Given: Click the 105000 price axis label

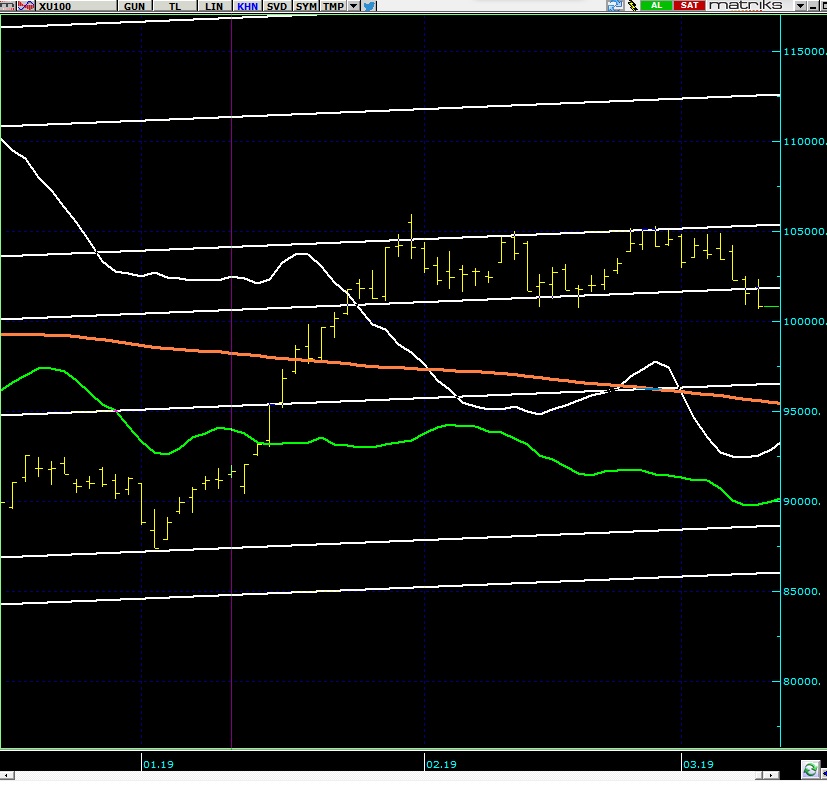Looking at the screenshot, I should [804, 232].
